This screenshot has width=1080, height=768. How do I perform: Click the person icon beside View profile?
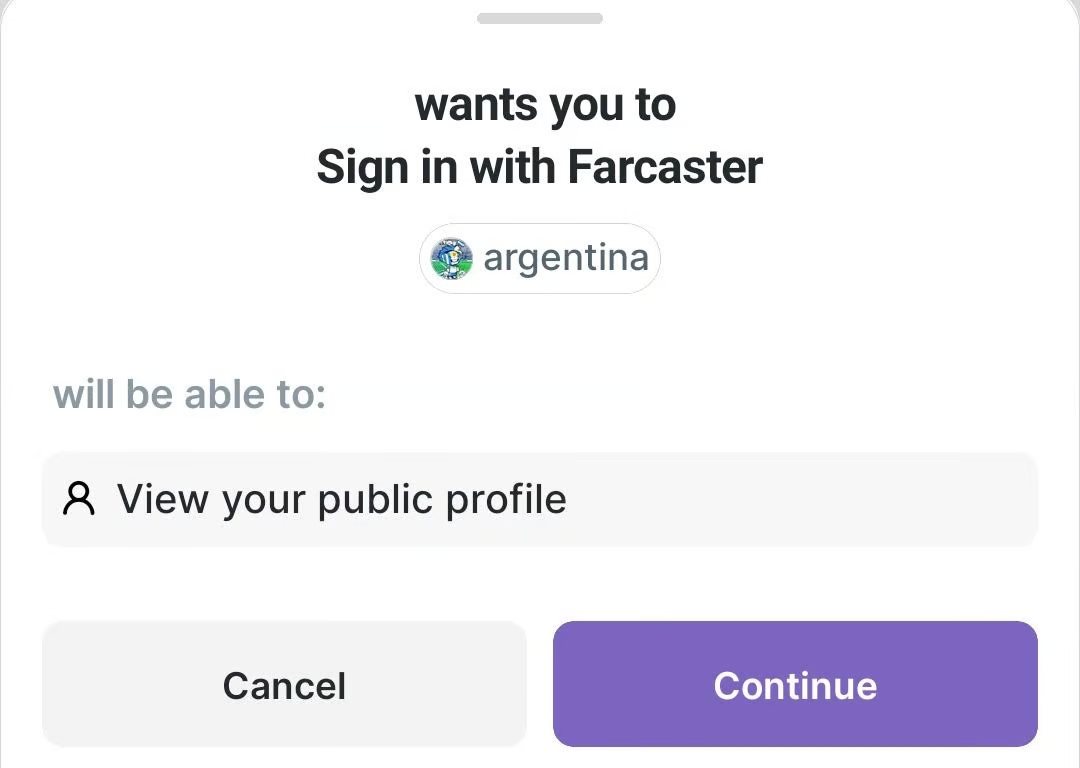pyautogui.click(x=79, y=499)
